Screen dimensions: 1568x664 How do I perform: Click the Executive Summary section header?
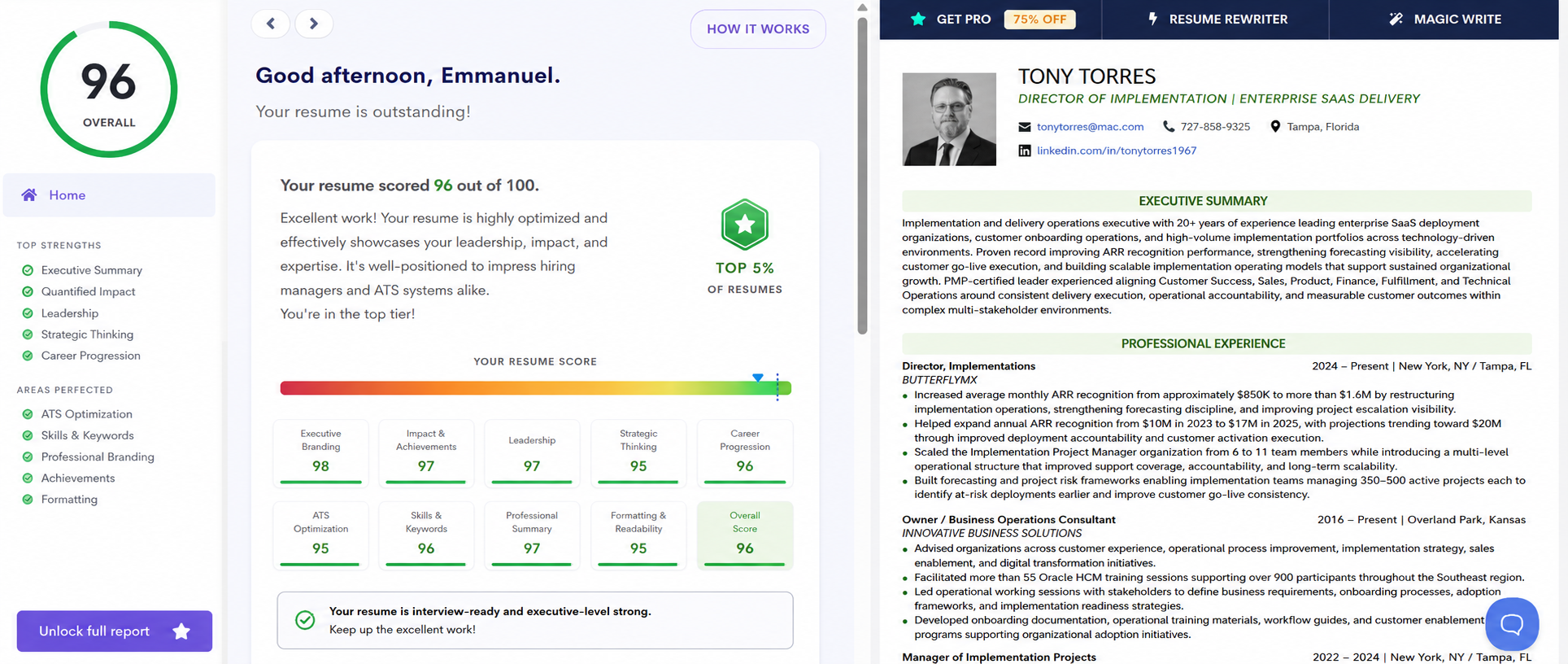point(1217,201)
